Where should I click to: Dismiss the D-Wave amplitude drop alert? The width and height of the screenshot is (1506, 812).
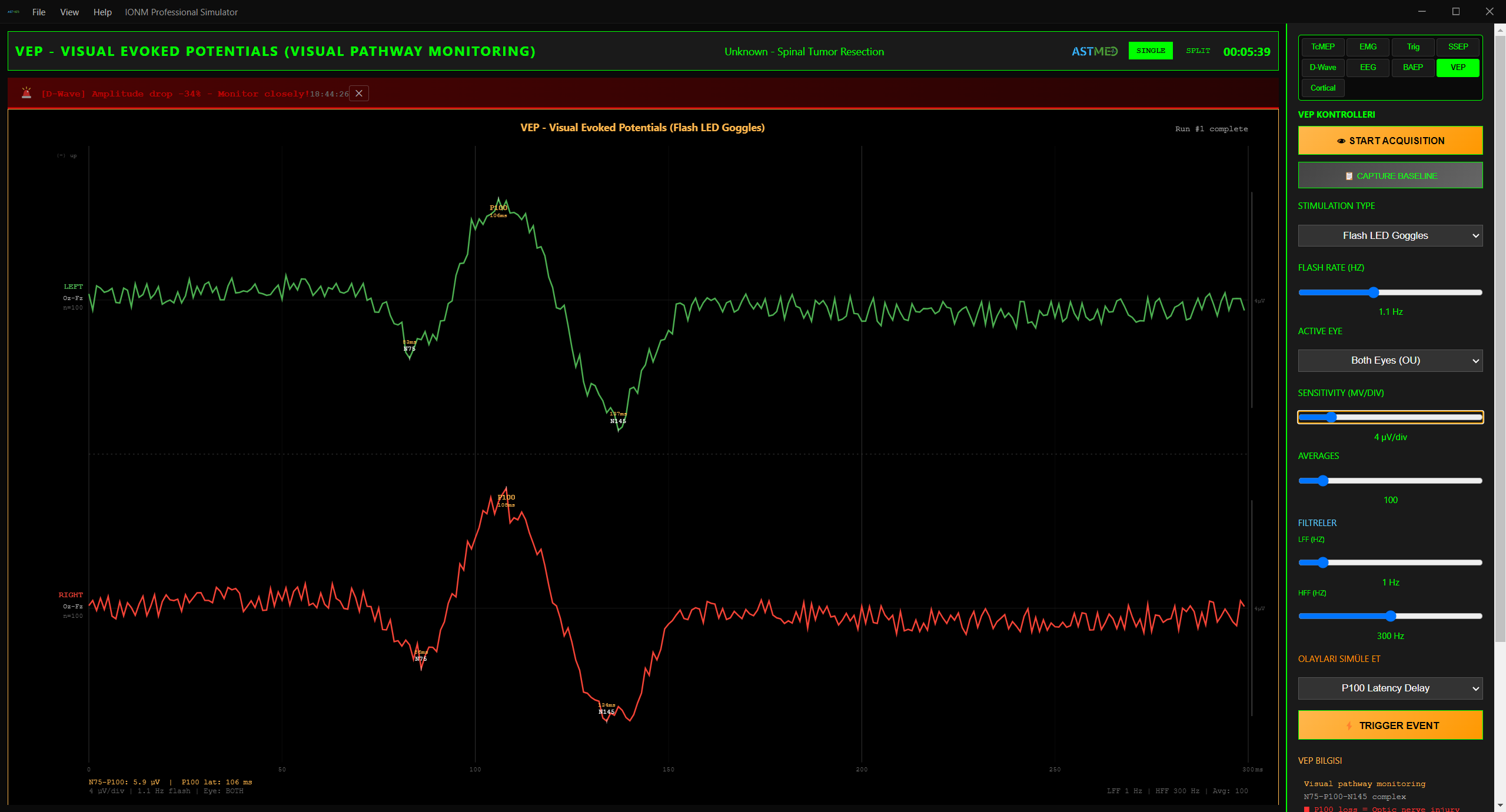358,94
